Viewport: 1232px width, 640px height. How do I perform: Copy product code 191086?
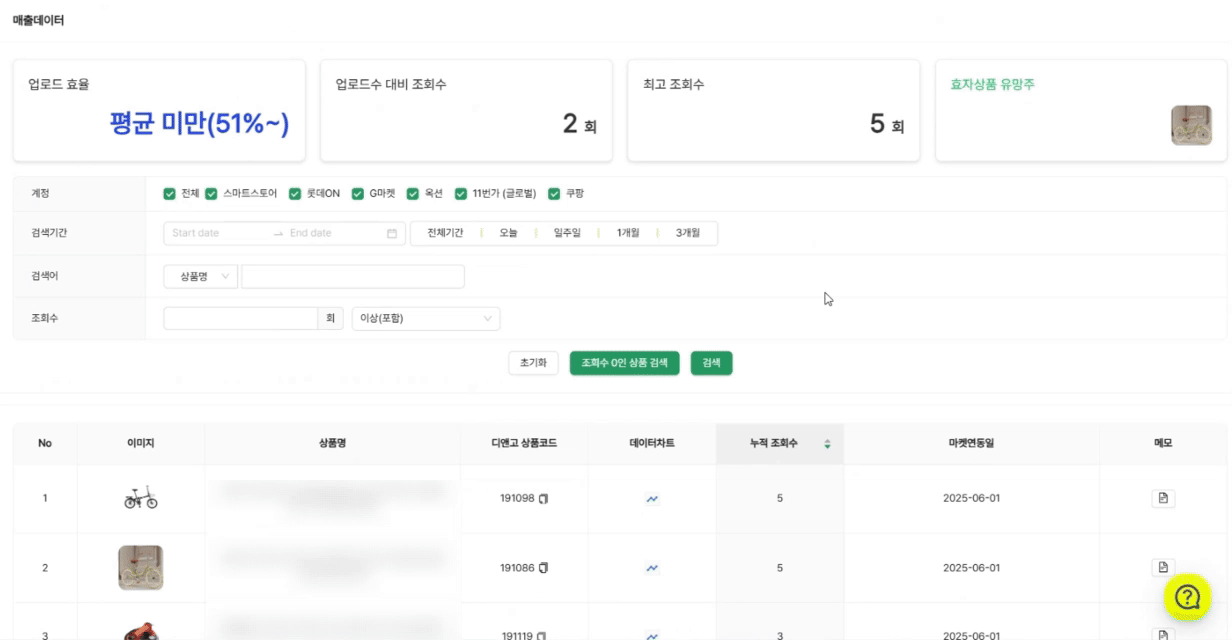coord(544,568)
